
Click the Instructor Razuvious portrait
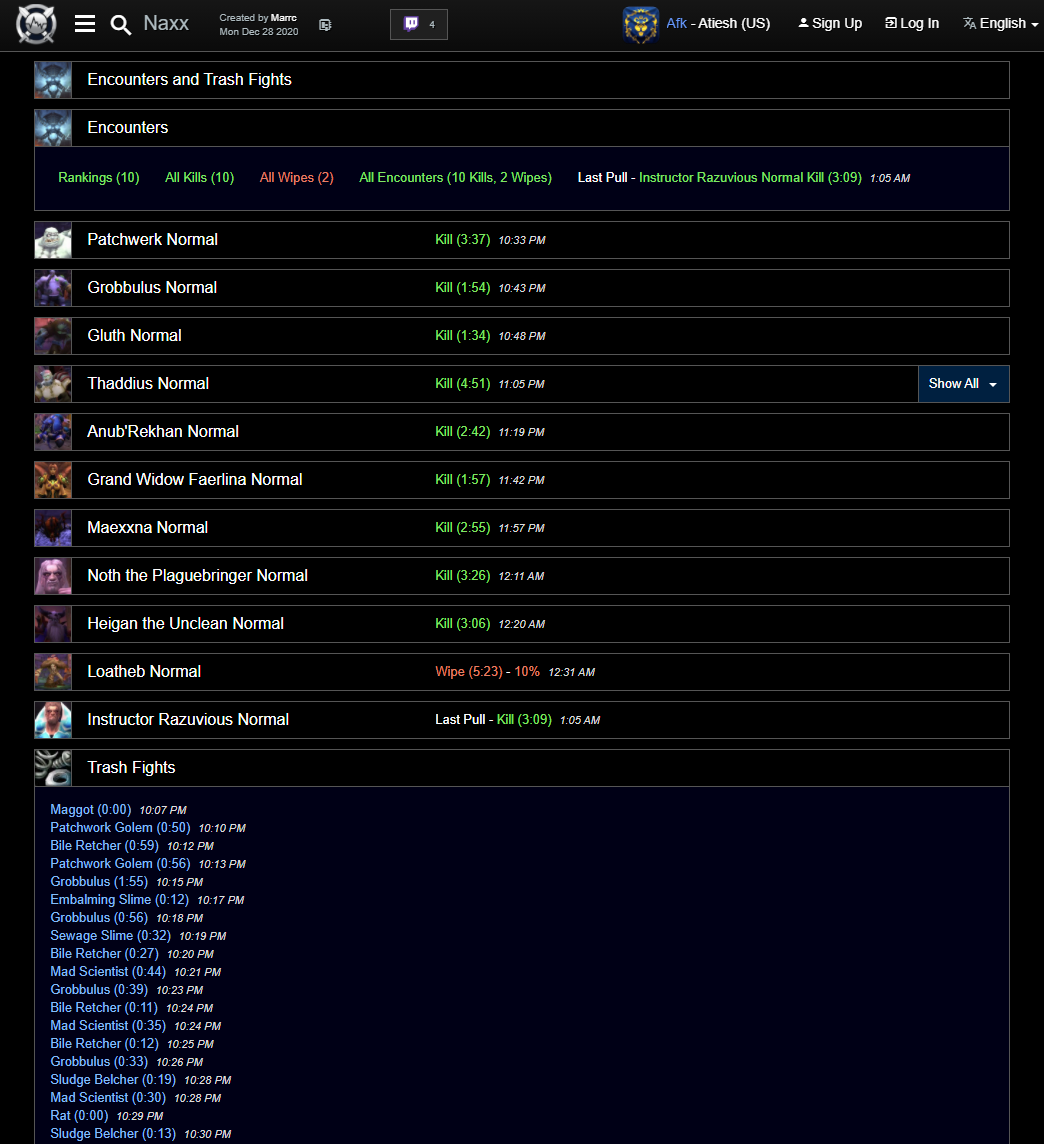53,720
